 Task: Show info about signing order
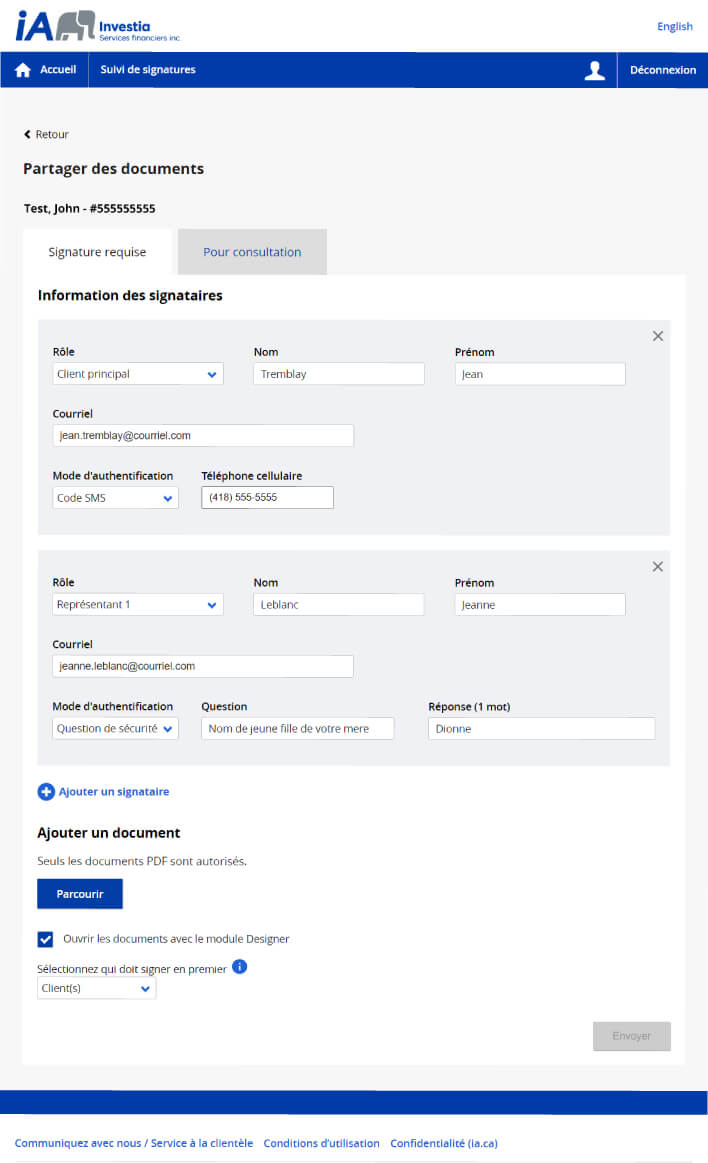[239, 966]
